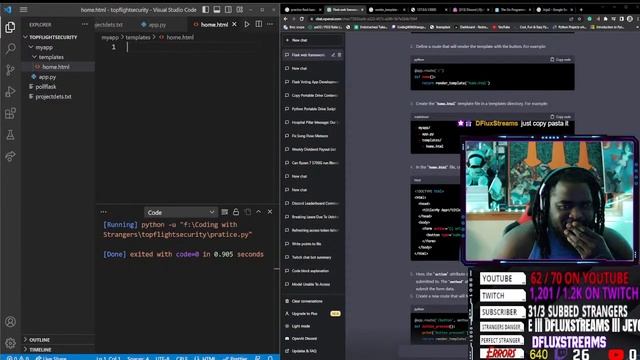Open the Testing flask icon view
The width and height of the screenshot is (640, 360).
pos(10,135)
